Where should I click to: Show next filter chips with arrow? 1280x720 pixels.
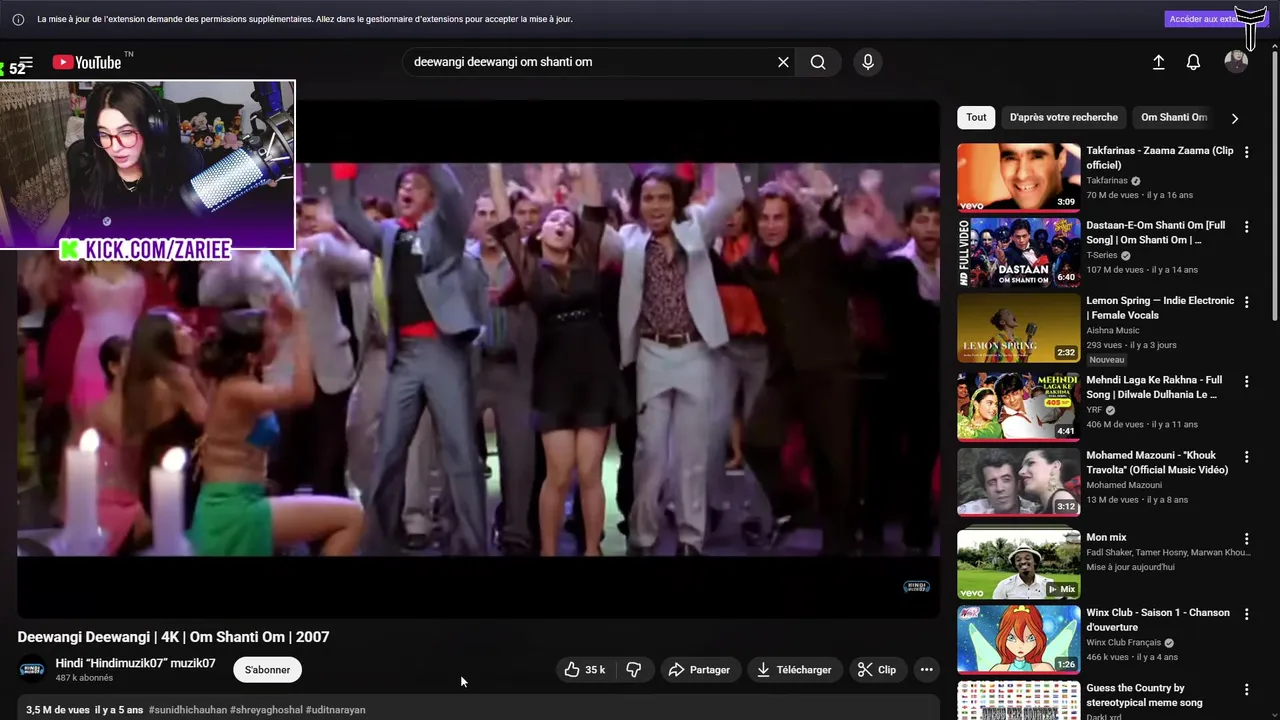(1235, 118)
